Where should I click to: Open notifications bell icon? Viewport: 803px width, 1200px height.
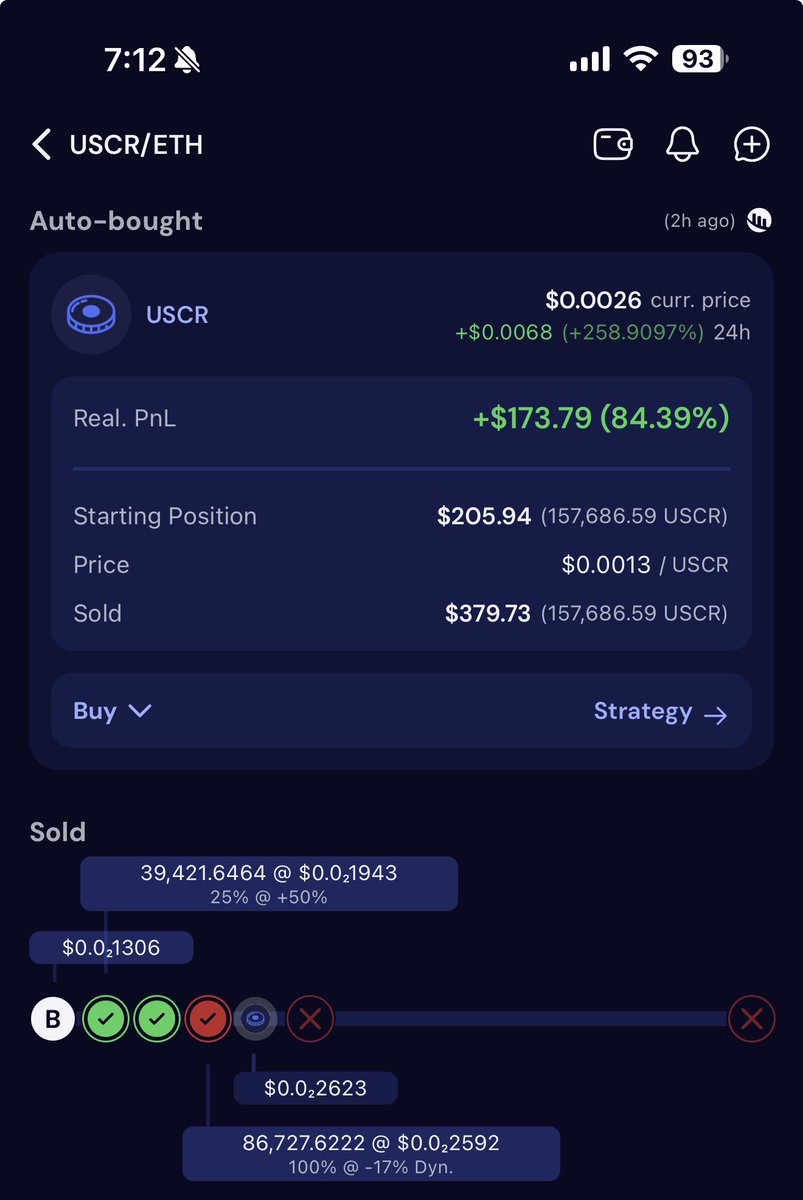(x=682, y=145)
